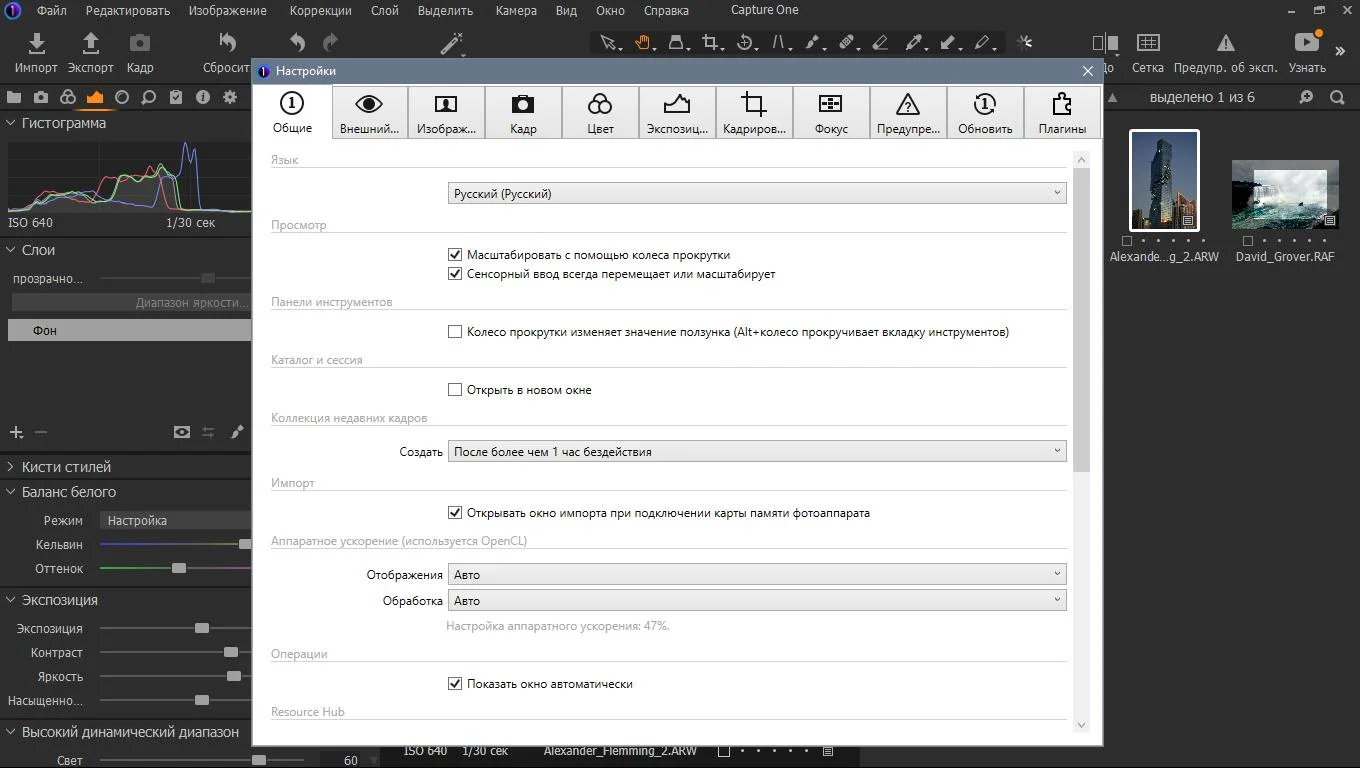Select the hand pan cursor tool
Viewport: 1360px width, 768px height.
point(642,43)
